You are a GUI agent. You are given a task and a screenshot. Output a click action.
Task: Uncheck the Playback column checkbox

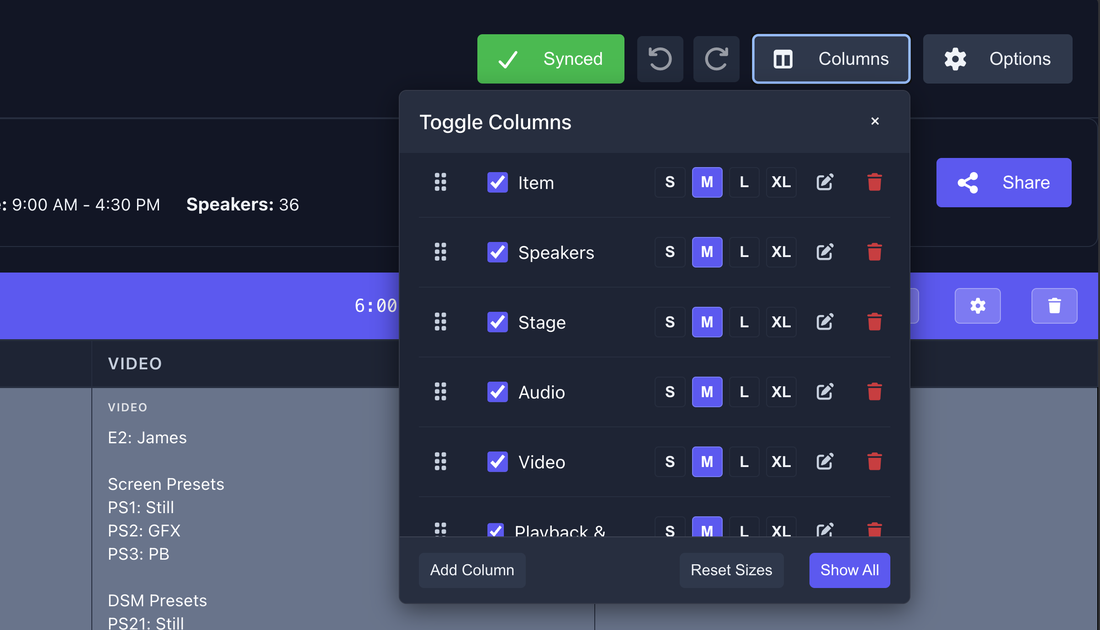(x=496, y=530)
